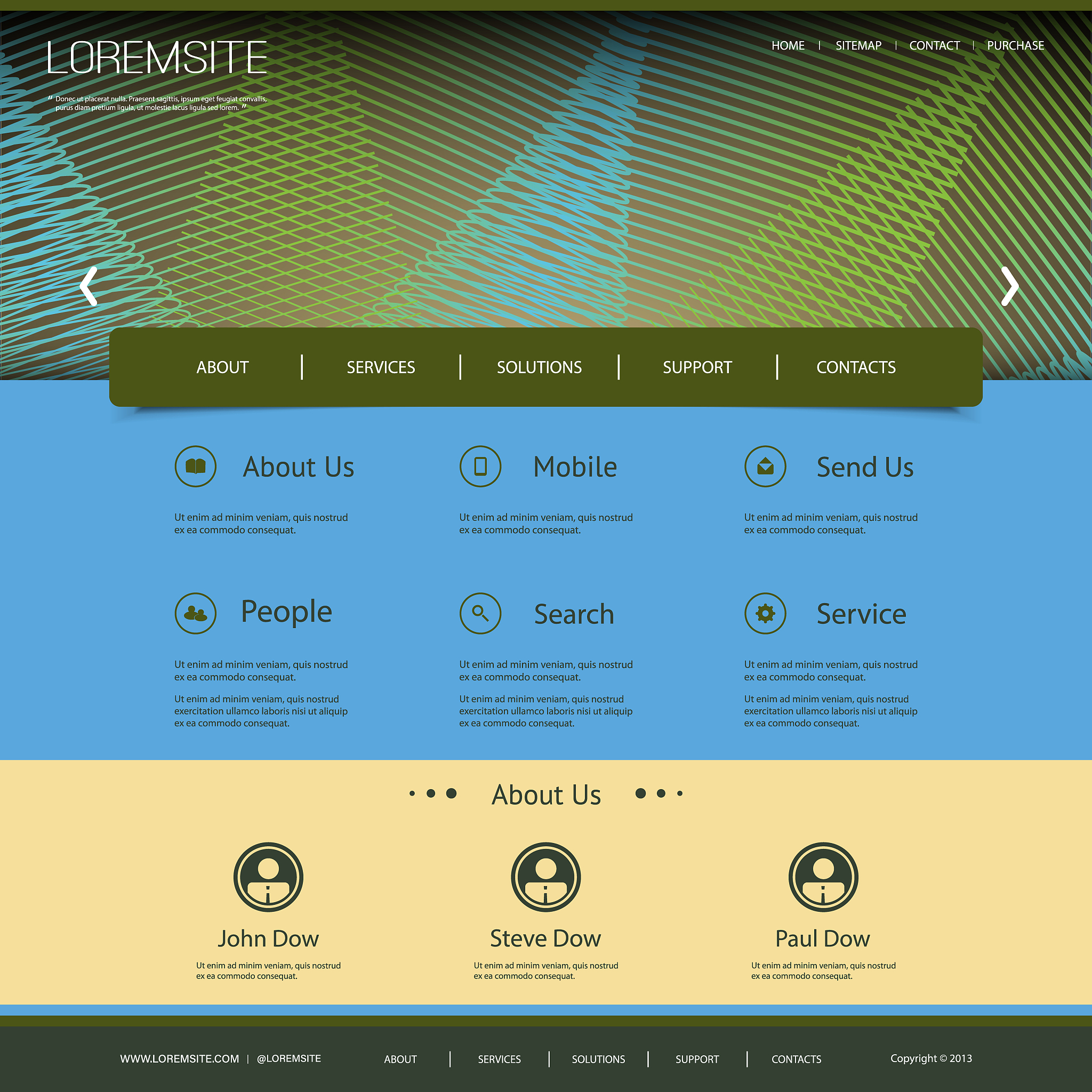Click the envelope icon for Send Us
1092x1092 pixels.
(x=765, y=467)
